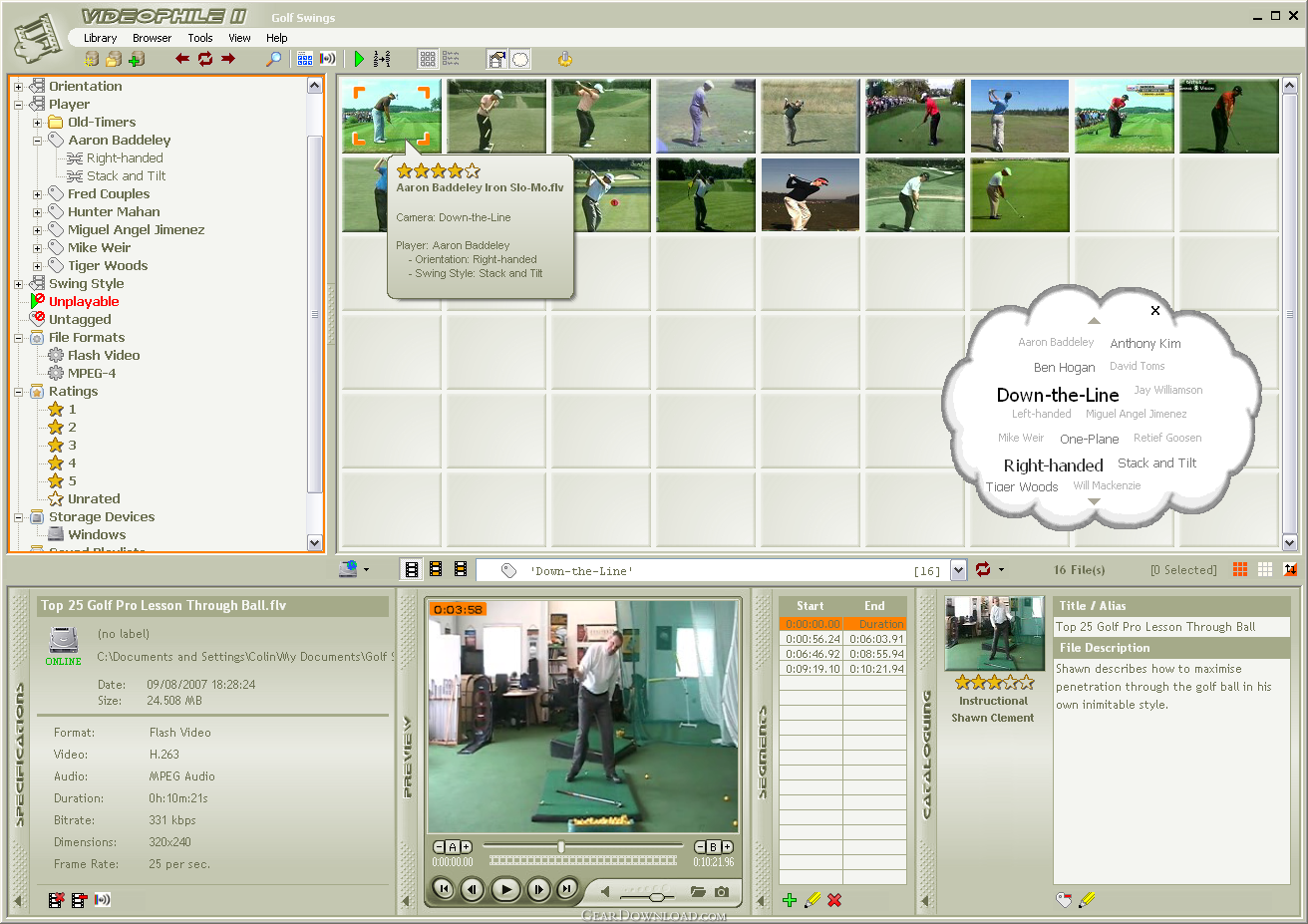Click the red refresh arrows toolbar icon
Image resolution: width=1308 pixels, height=924 pixels.
click(205, 59)
